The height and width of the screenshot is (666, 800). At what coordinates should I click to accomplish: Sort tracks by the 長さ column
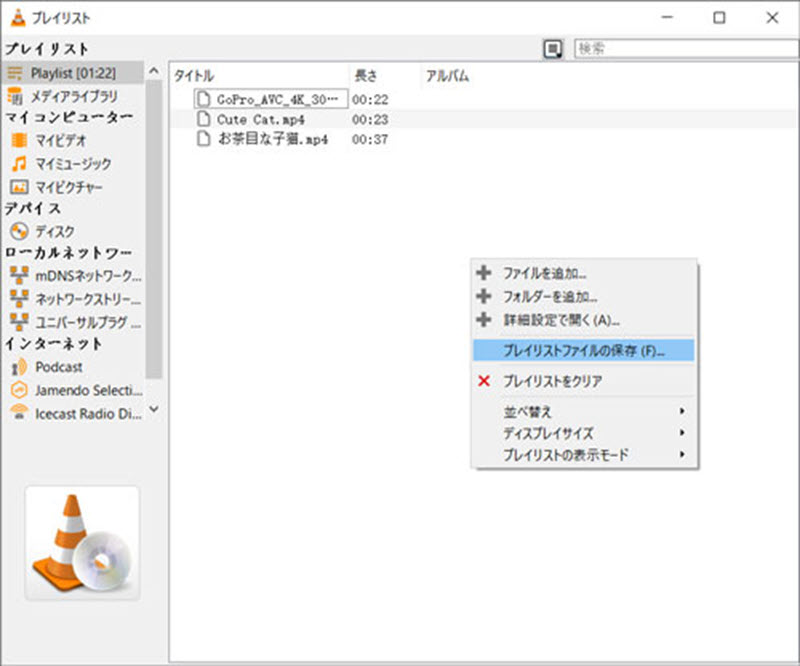pyautogui.click(x=362, y=76)
